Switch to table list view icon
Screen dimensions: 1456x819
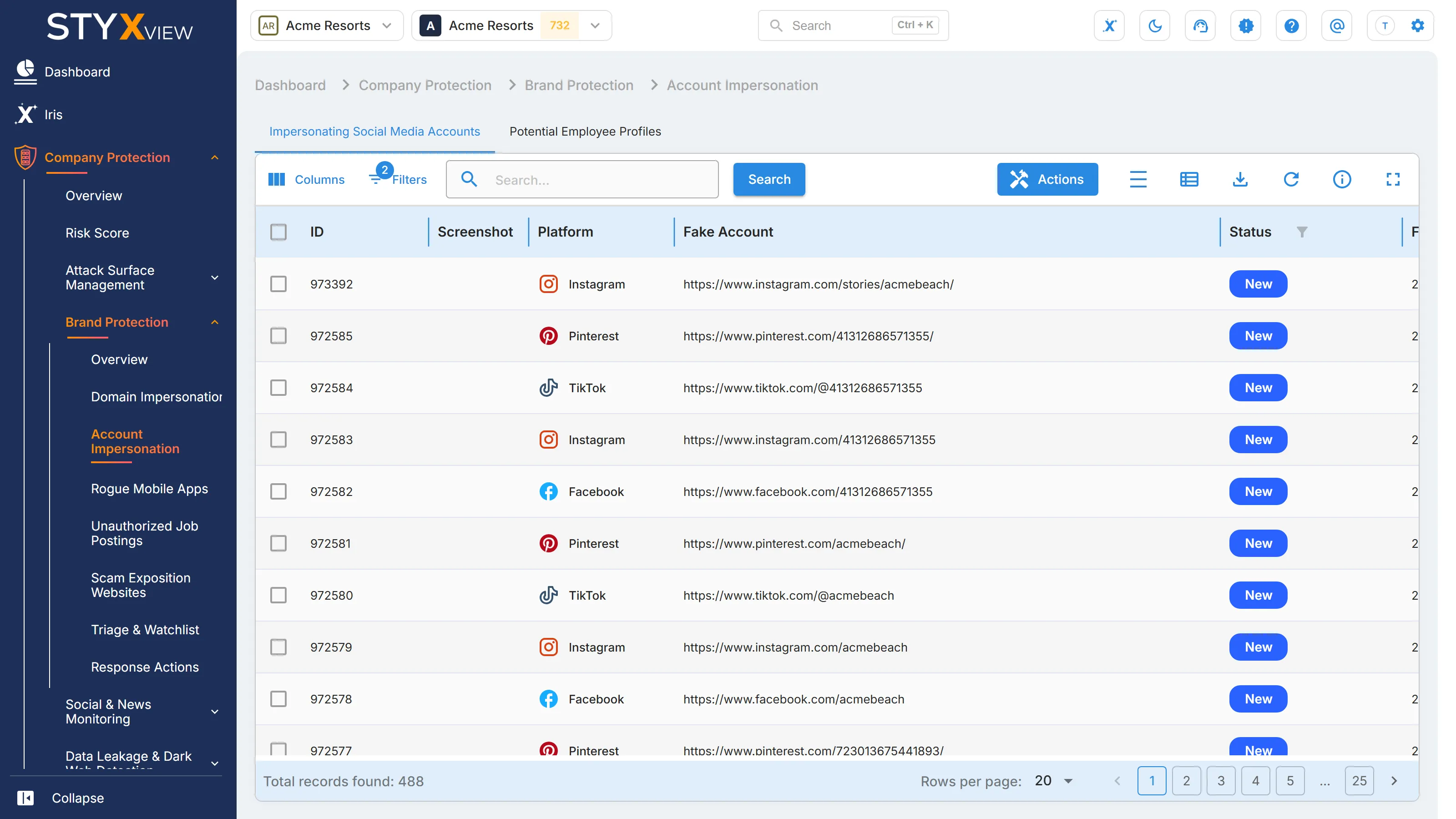coord(1188,179)
